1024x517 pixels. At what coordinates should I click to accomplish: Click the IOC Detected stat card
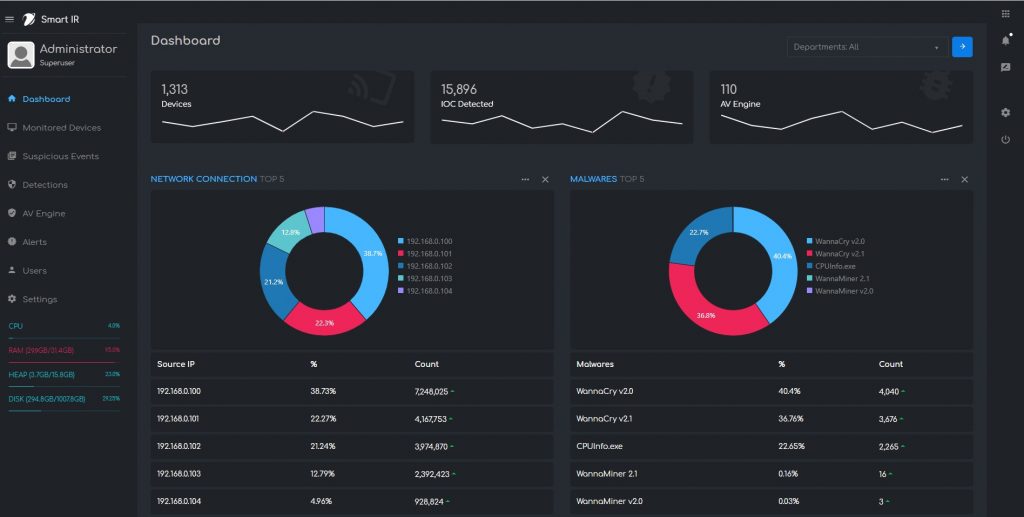[x=561, y=106]
